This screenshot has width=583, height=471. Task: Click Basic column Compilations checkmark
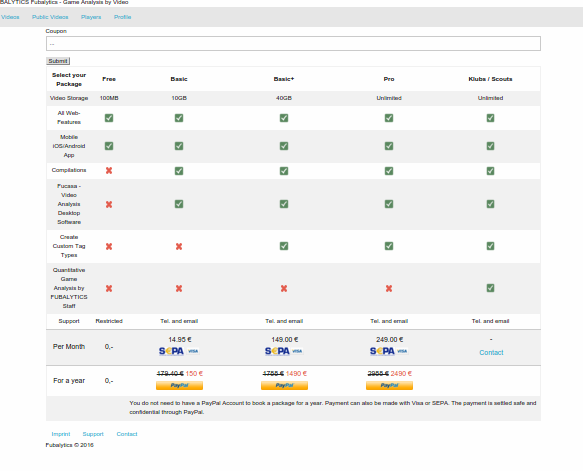[x=179, y=171]
